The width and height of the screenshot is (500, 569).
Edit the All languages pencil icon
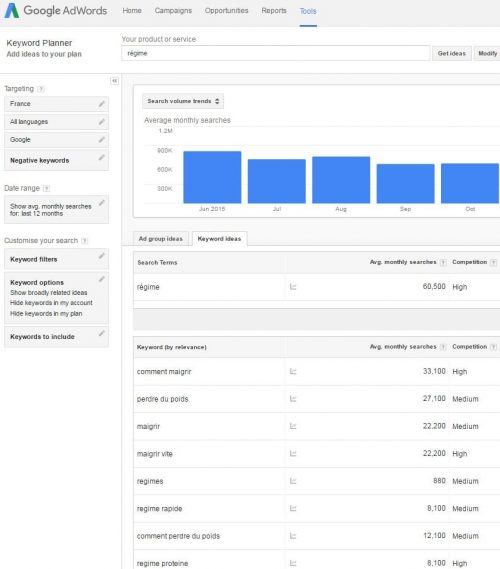(102, 122)
